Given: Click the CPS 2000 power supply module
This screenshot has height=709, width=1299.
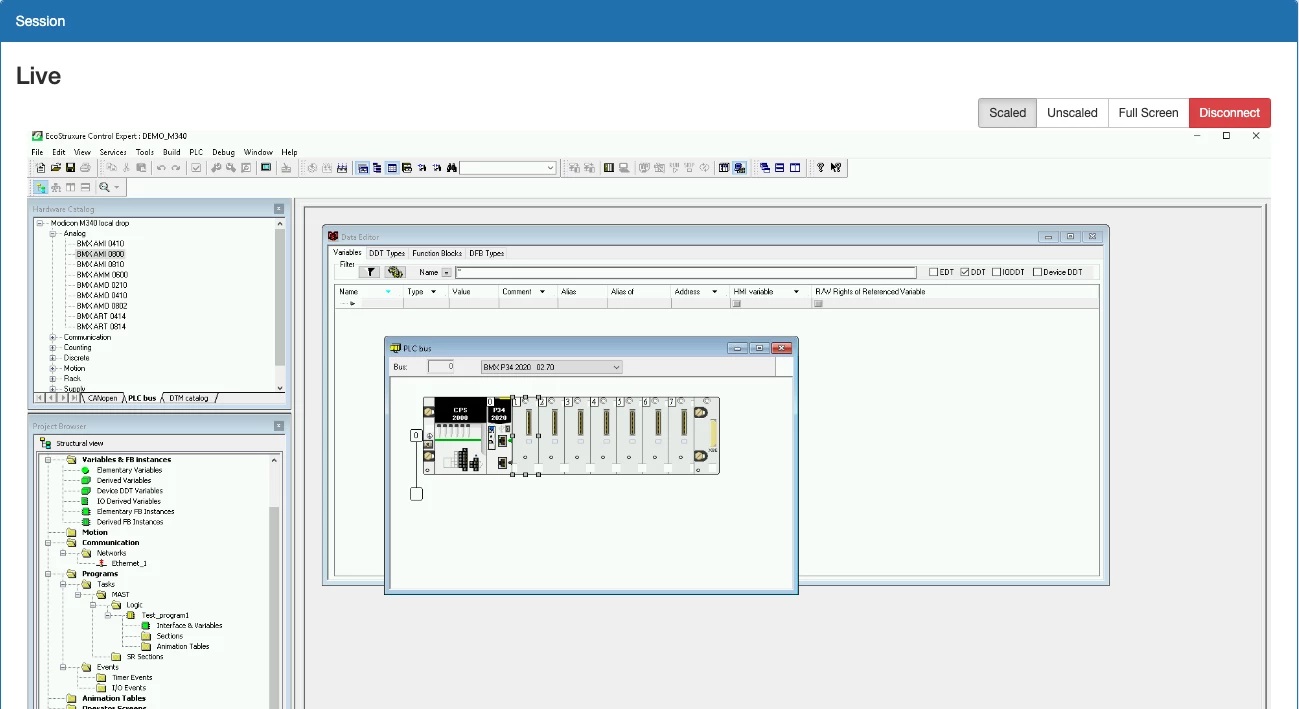Looking at the screenshot, I should coord(460,435).
